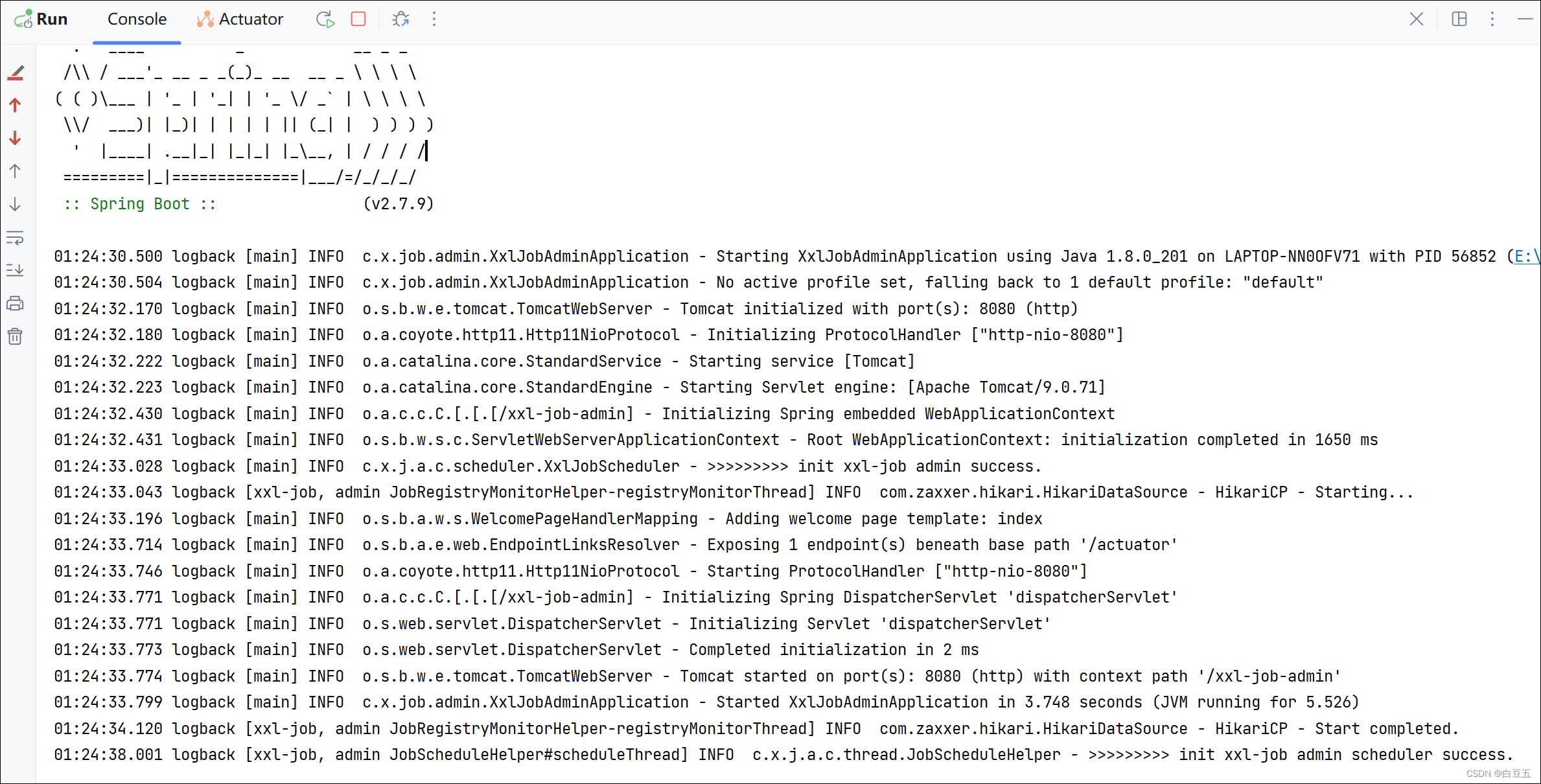Minimize the Run tool window
Screen dimensions: 1541x784
(1525, 19)
